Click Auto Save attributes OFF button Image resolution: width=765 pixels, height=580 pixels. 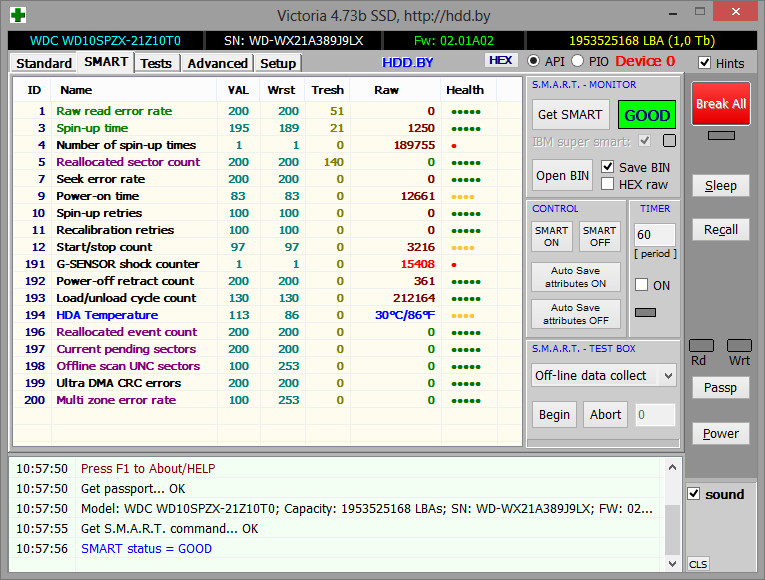[x=576, y=314]
